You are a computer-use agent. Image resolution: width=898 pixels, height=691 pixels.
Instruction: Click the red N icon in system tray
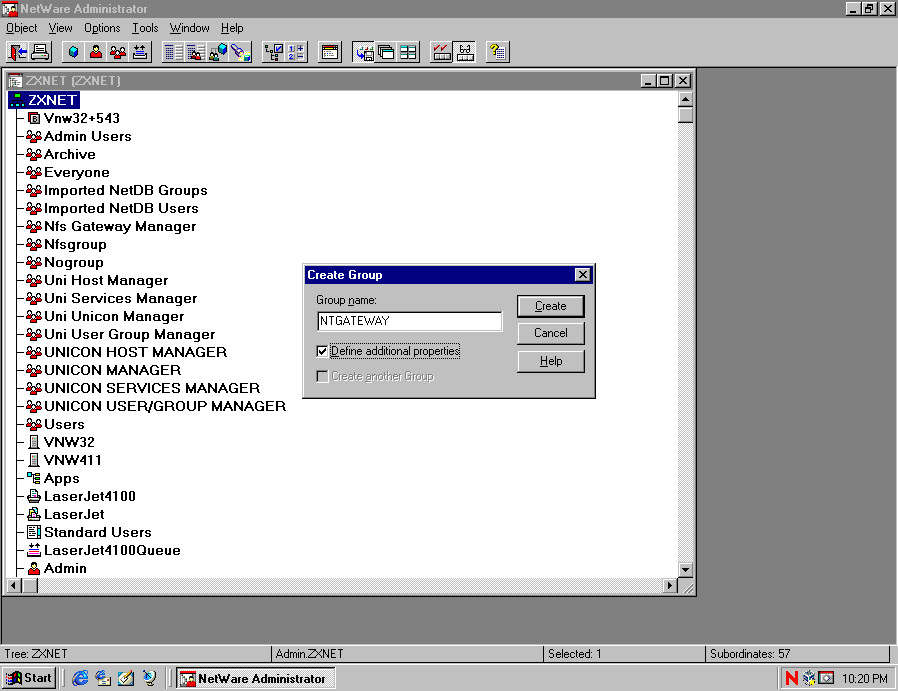point(792,678)
